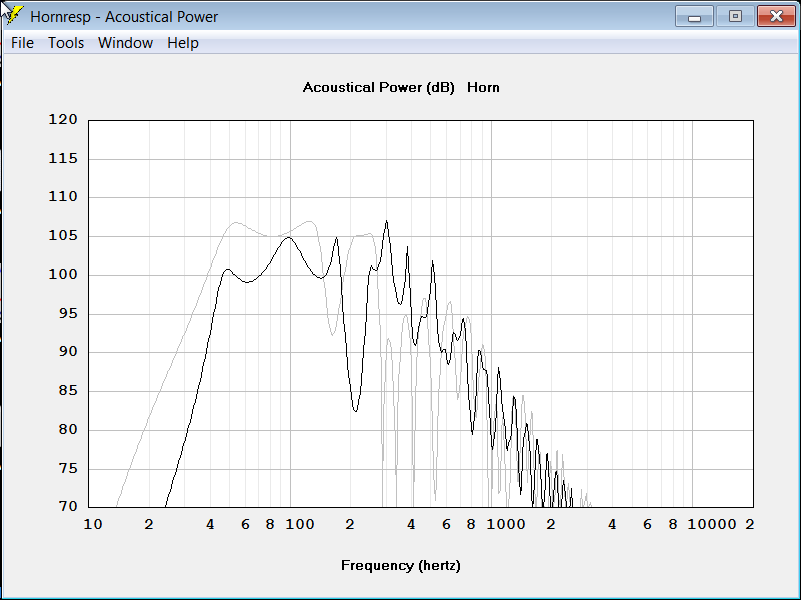The image size is (801, 600).
Task: Open the File menu
Action: 22,43
